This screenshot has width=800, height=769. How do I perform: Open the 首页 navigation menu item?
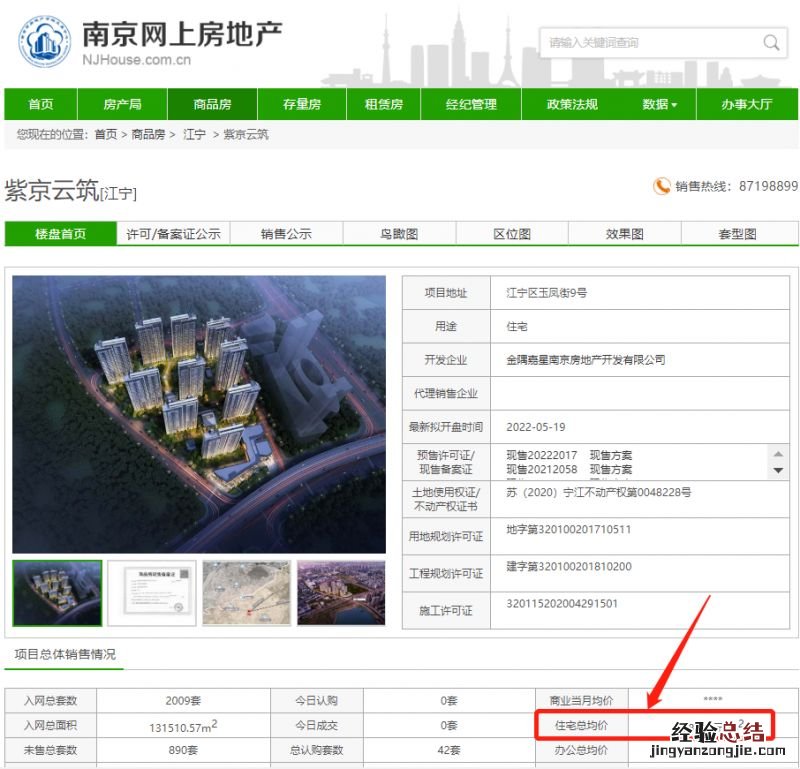(x=41, y=104)
